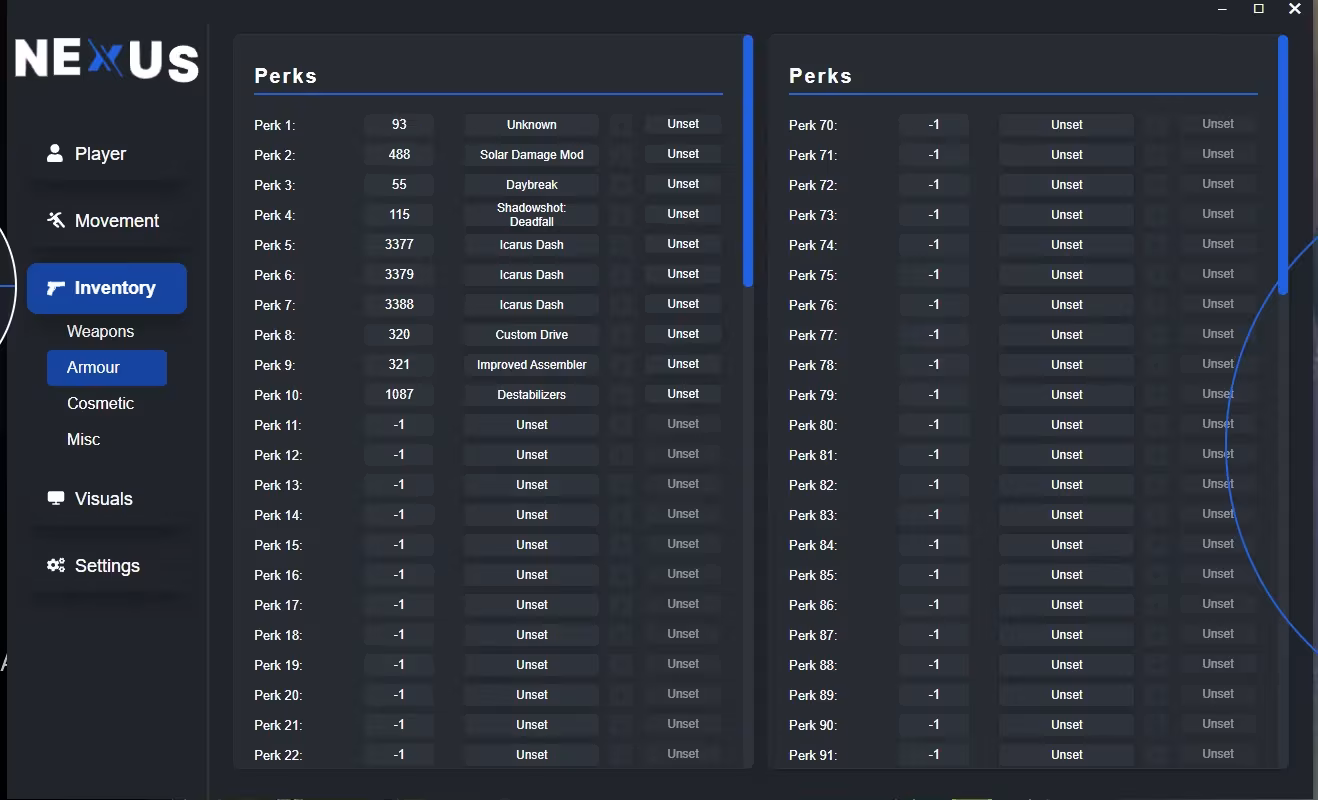Screen dimensions: 1318x800
Task: Unset Perk 4 using the right button
Action: click(x=683, y=214)
